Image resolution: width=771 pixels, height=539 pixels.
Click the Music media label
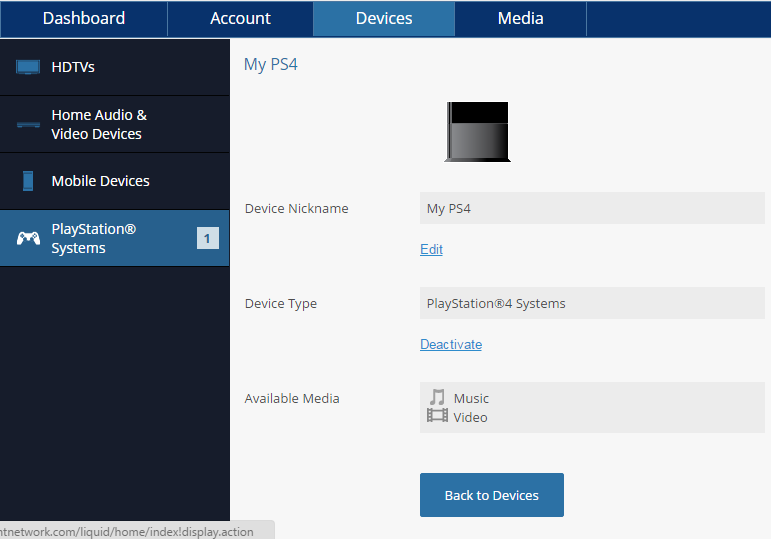pos(471,398)
